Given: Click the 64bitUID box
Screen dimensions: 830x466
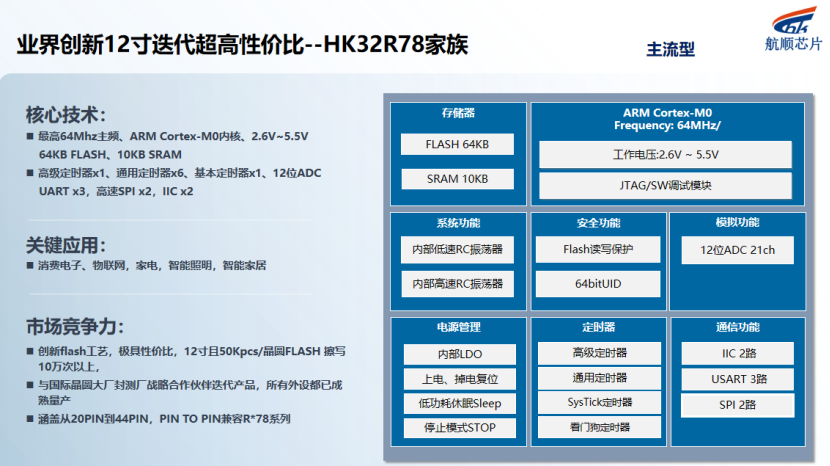Looking at the screenshot, I should point(597,284).
